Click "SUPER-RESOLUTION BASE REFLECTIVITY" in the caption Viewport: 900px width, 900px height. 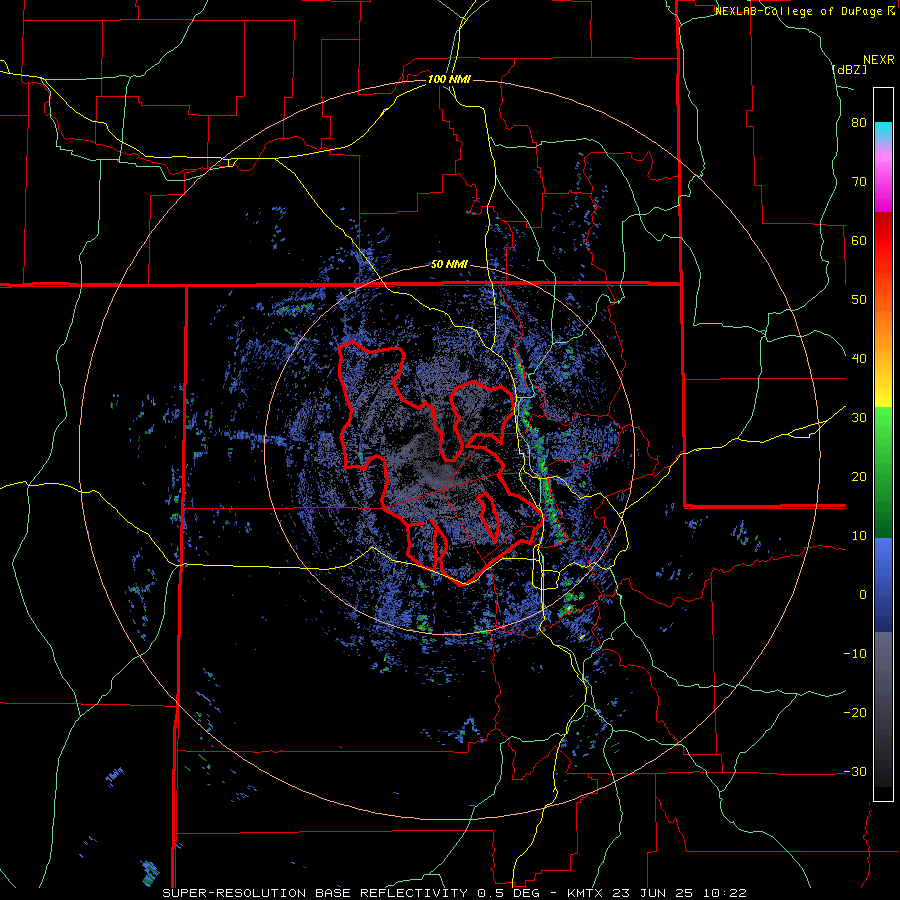coord(313,893)
